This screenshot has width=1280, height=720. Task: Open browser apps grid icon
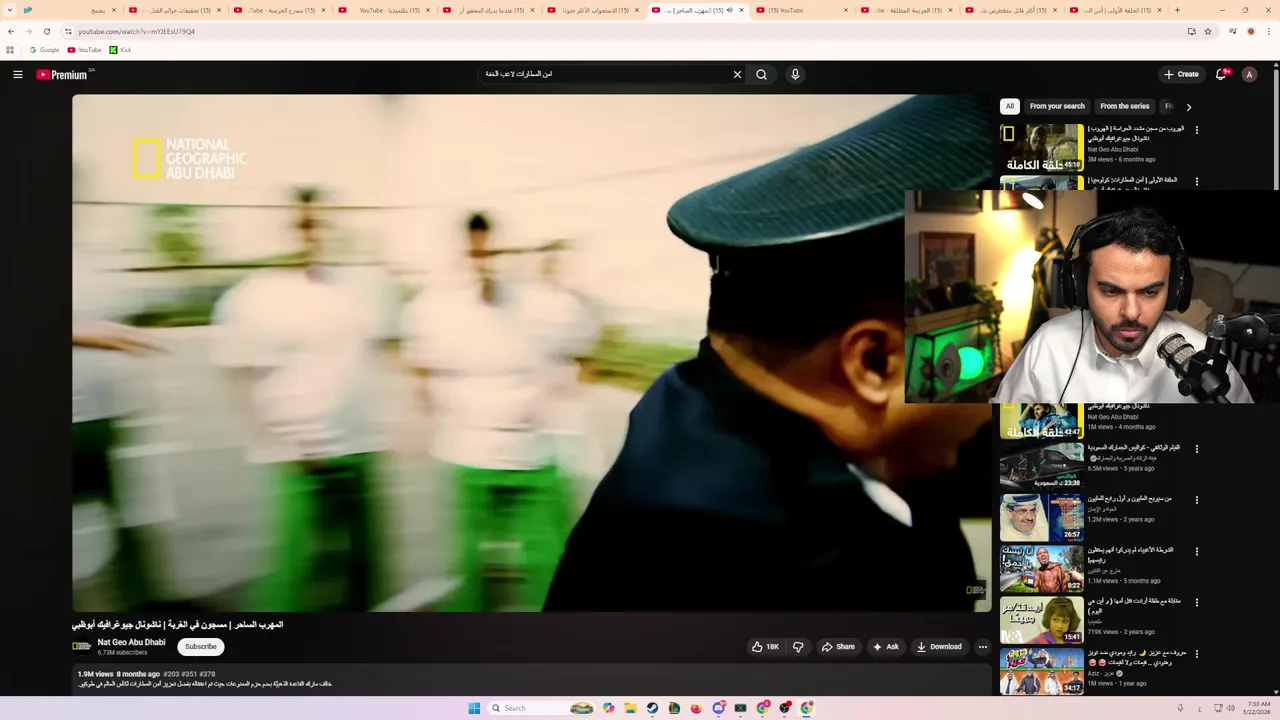[x=10, y=50]
